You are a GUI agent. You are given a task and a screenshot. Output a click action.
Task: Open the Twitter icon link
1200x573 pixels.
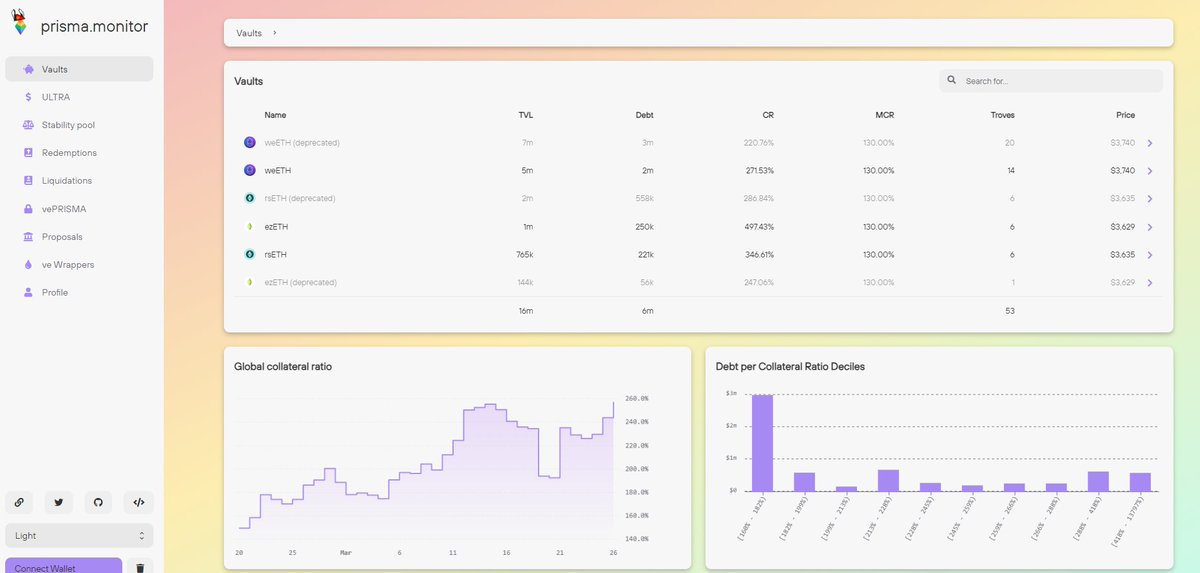[58, 502]
